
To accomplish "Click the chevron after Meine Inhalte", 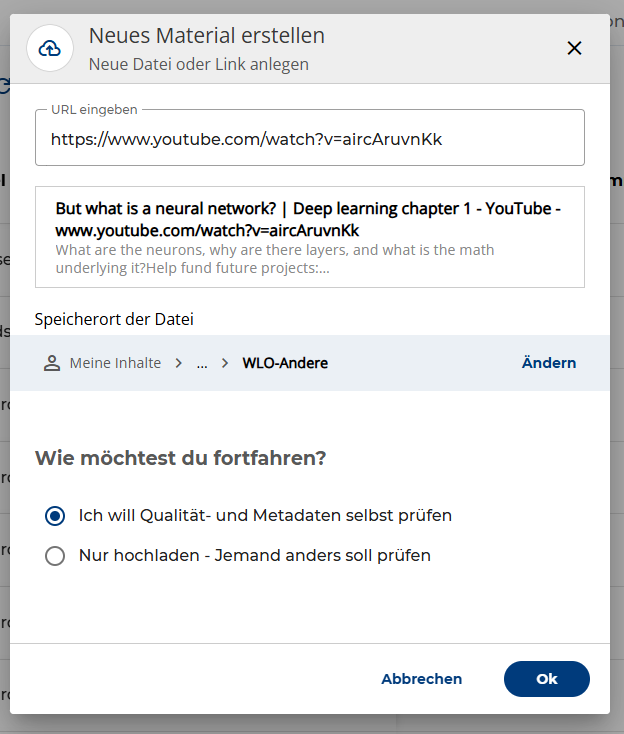I will 178,363.
